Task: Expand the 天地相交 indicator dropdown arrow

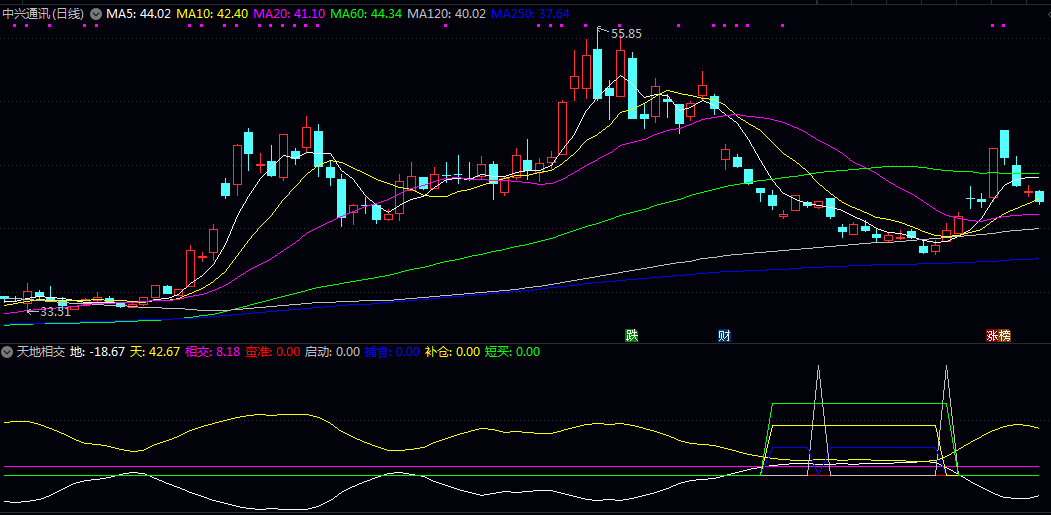Action: (x=7, y=352)
